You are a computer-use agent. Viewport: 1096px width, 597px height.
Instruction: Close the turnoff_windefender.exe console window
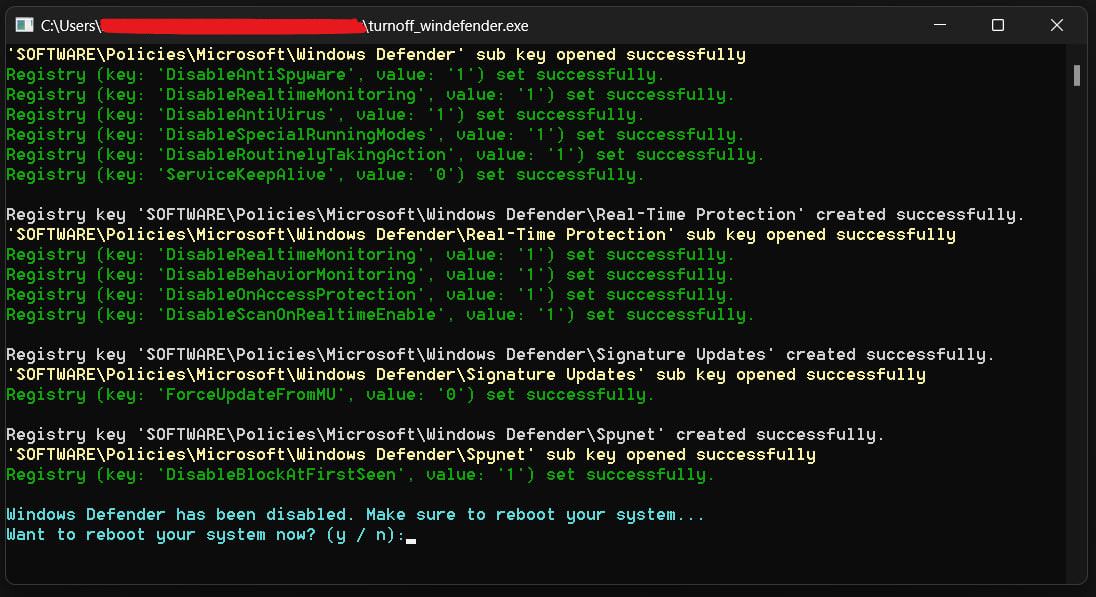point(1054,25)
